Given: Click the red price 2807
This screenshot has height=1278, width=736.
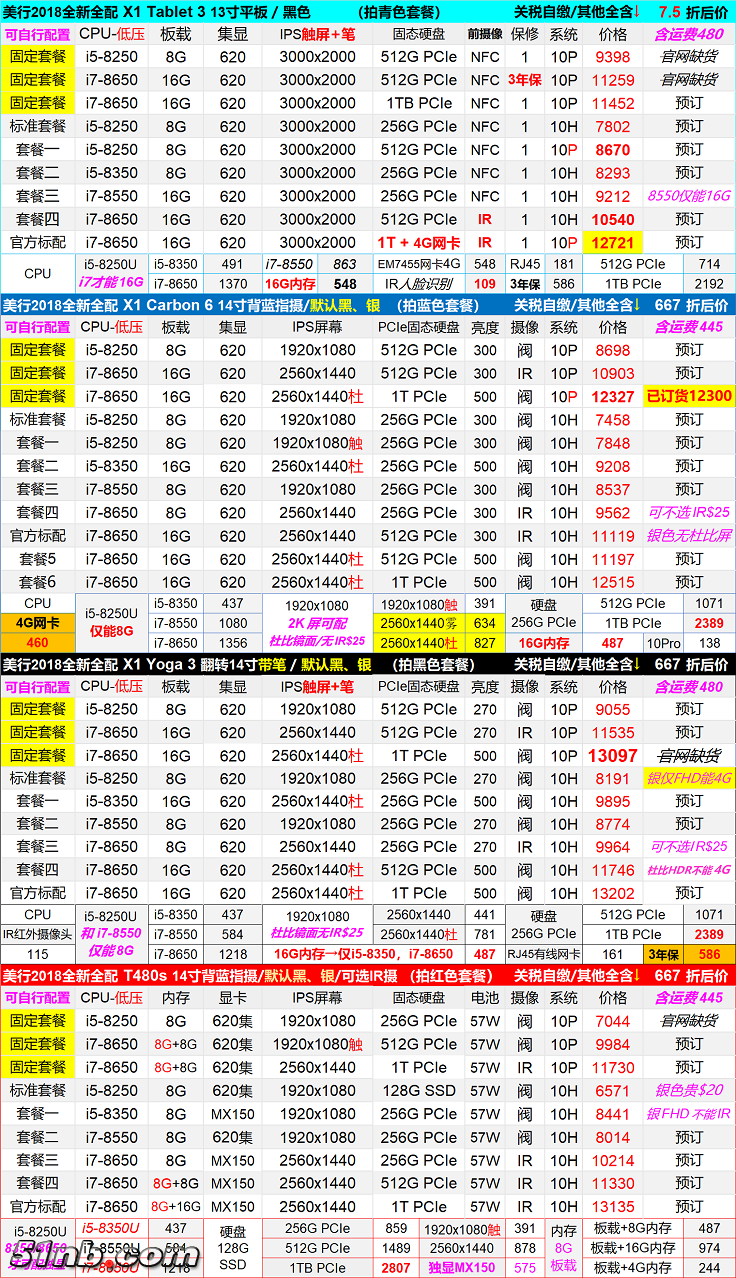Looking at the screenshot, I should (396, 1268).
